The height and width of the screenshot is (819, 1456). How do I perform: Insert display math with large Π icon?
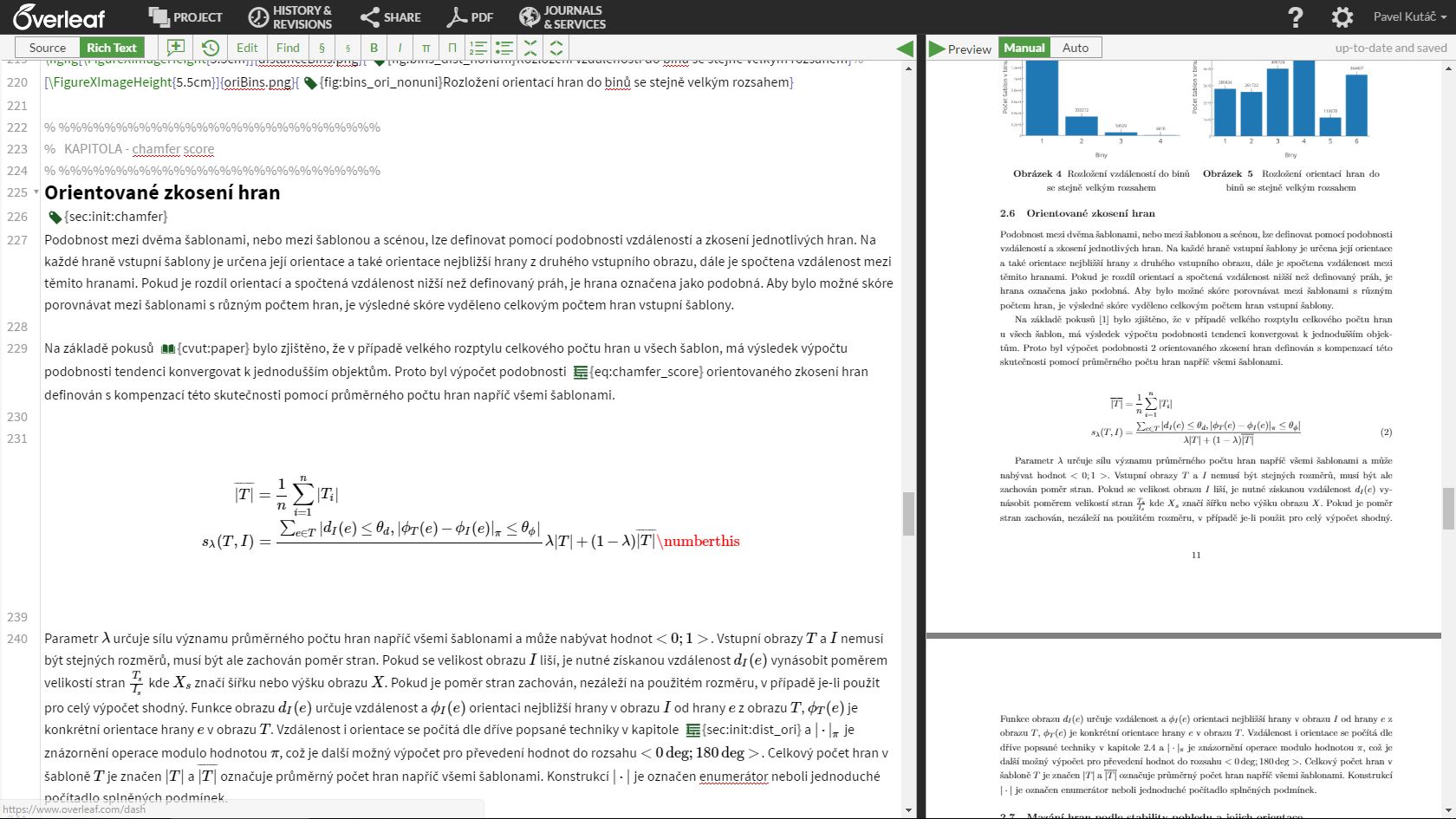coord(452,48)
